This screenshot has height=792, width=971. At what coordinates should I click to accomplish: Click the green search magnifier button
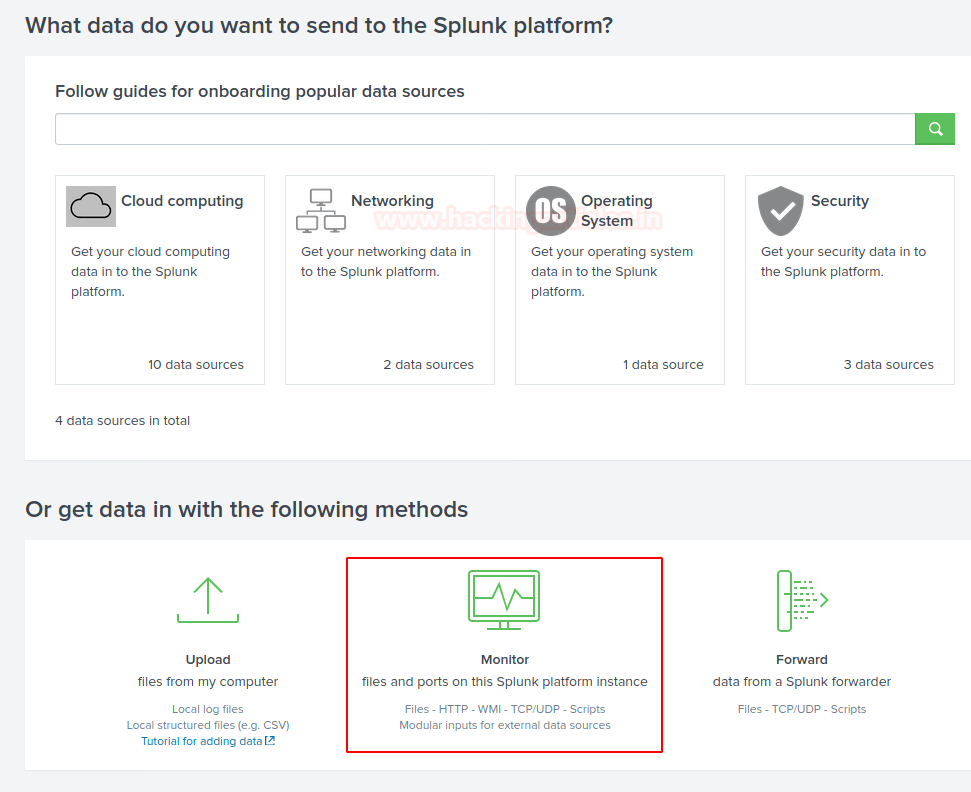(x=935, y=129)
